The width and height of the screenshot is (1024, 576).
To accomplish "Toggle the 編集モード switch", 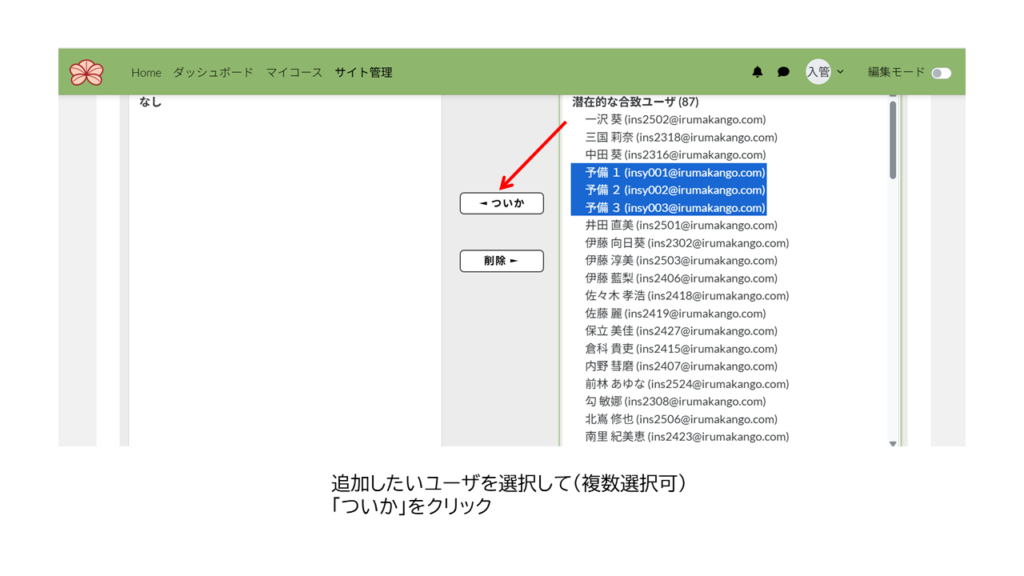I will coord(940,73).
